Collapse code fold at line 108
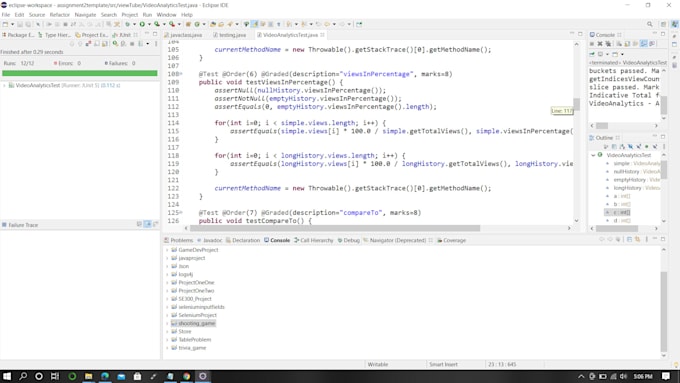 [x=181, y=74]
